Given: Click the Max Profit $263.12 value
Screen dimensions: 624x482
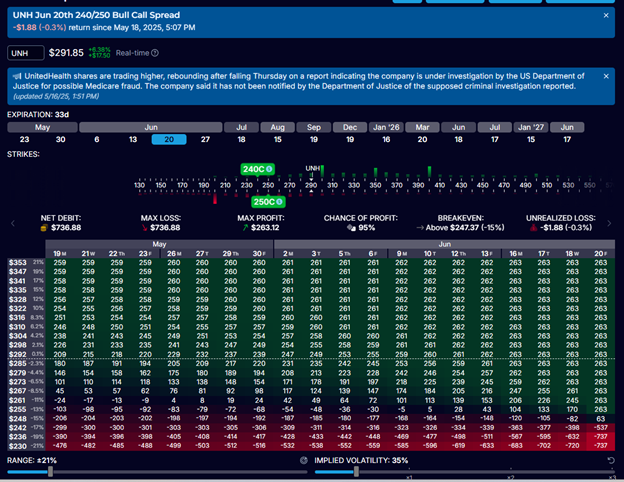Looking at the screenshot, I should 265,228.
